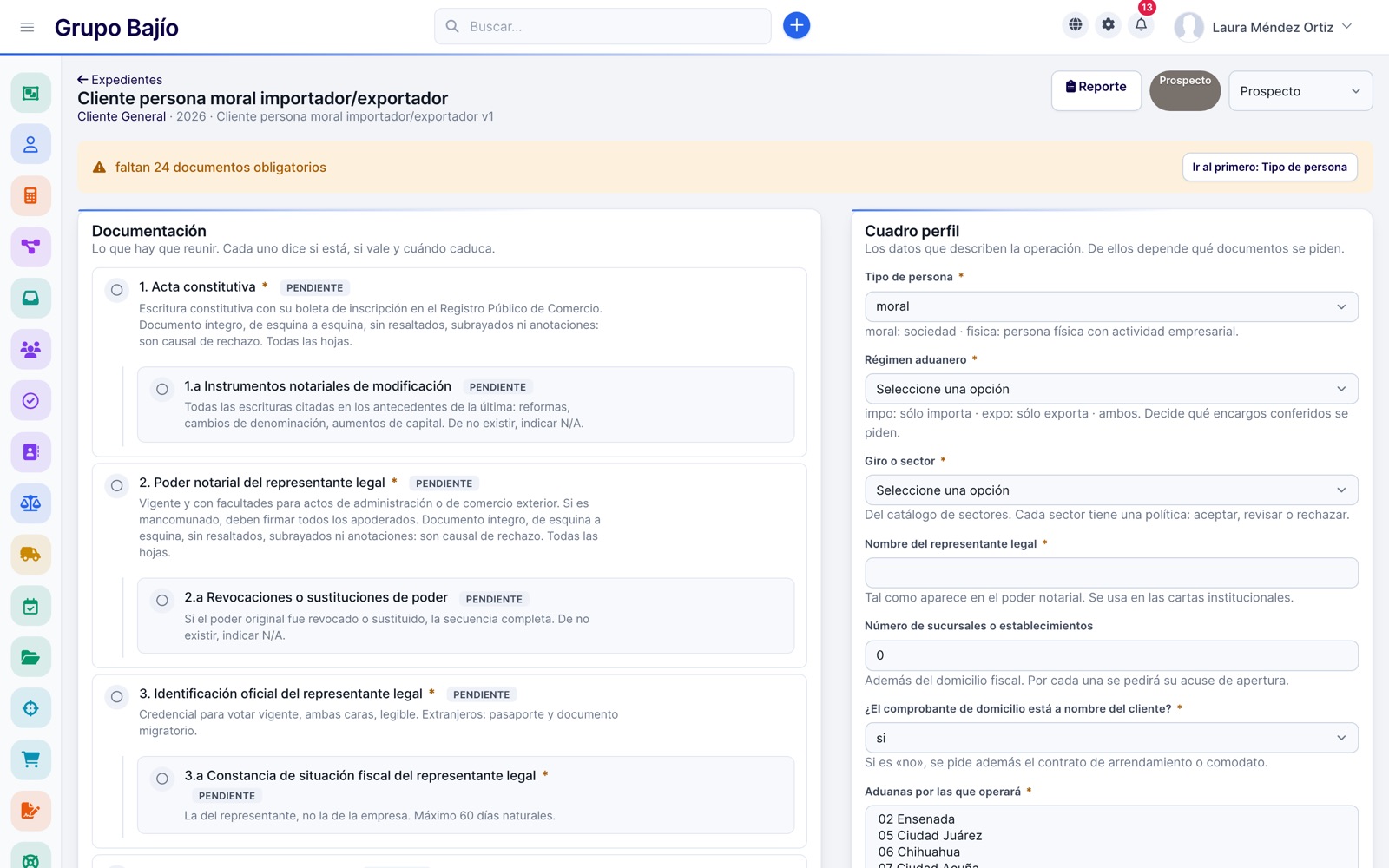1389x868 pixels.
Task: Click the Buscar search field
Action: (x=602, y=26)
